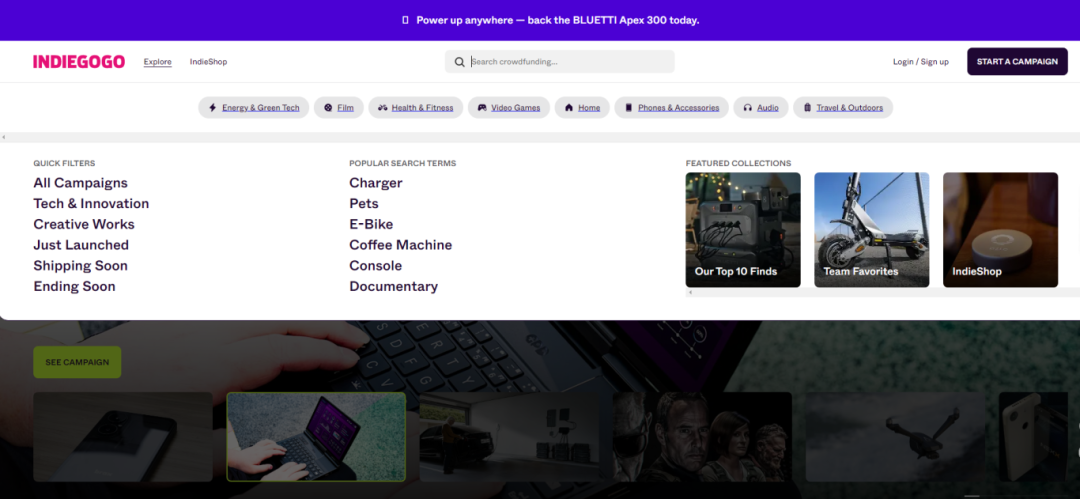Click the Indiegogo logo

pyautogui.click(x=79, y=62)
